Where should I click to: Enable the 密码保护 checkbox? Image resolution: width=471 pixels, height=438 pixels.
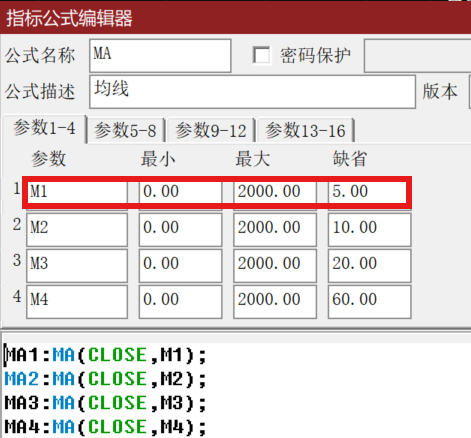pyautogui.click(x=261, y=55)
